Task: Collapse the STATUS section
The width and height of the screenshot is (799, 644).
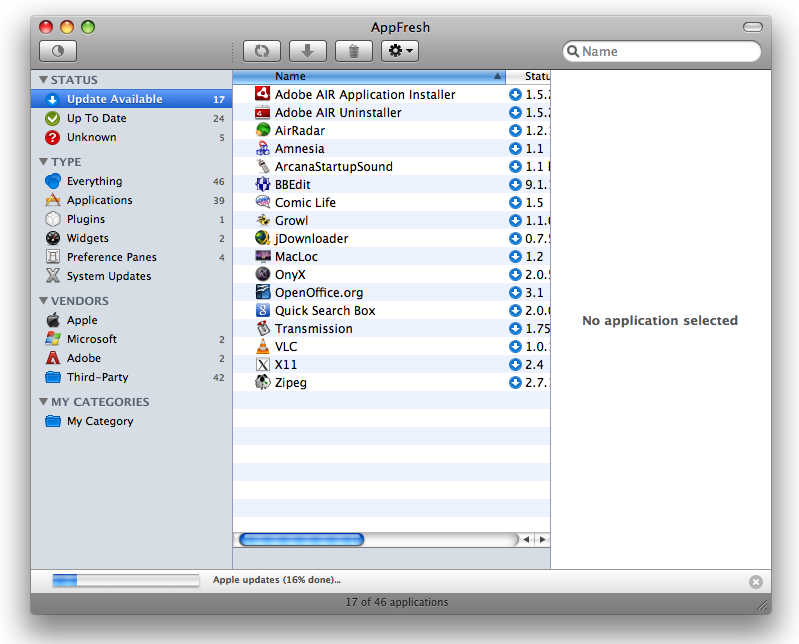Action: tap(43, 80)
